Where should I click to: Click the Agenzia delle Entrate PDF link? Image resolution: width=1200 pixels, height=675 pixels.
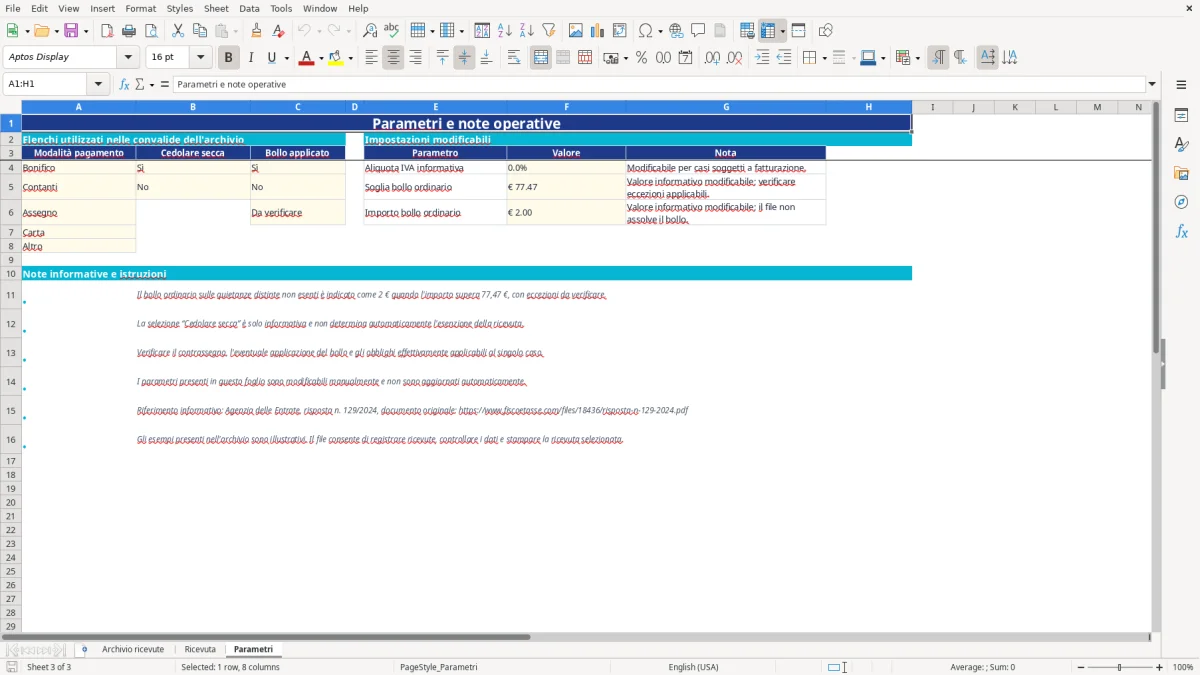(573, 410)
